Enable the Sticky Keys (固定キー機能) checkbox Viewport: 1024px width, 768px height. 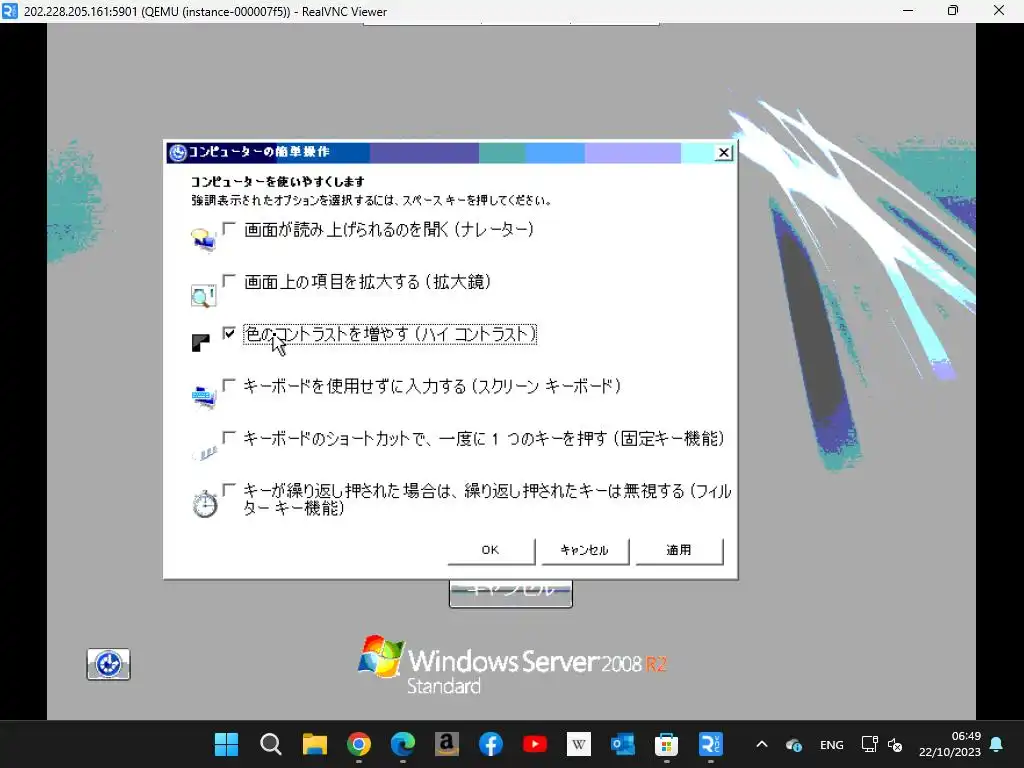[x=229, y=438]
